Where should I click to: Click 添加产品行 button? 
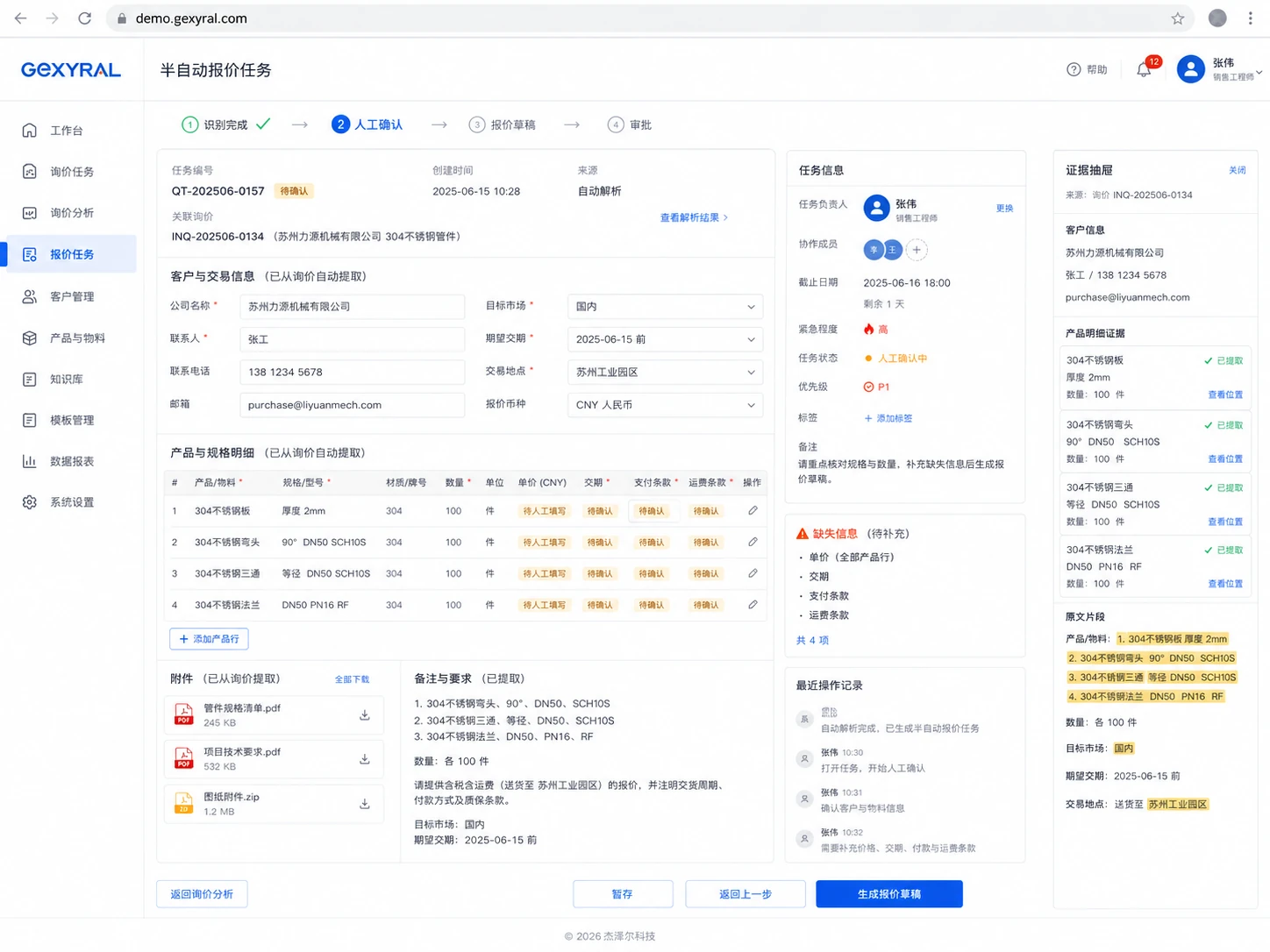(x=209, y=639)
